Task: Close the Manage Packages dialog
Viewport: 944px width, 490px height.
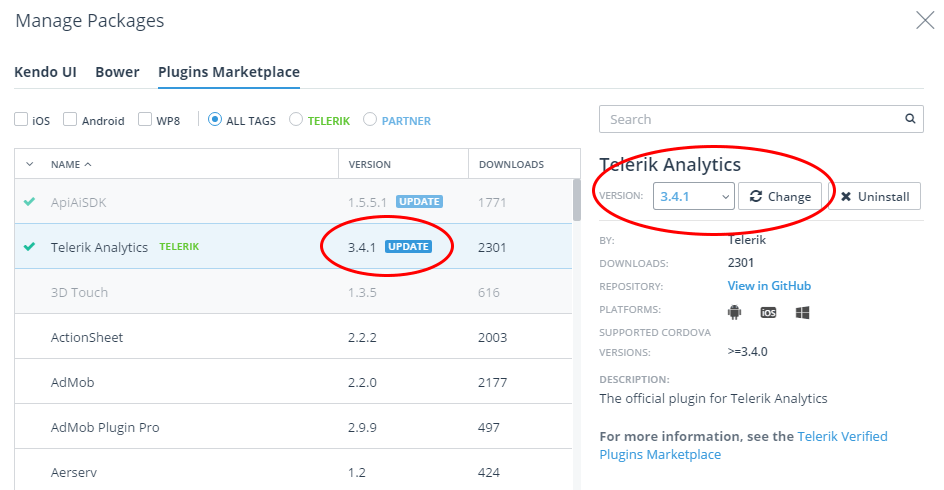Action: pyautogui.click(x=925, y=20)
